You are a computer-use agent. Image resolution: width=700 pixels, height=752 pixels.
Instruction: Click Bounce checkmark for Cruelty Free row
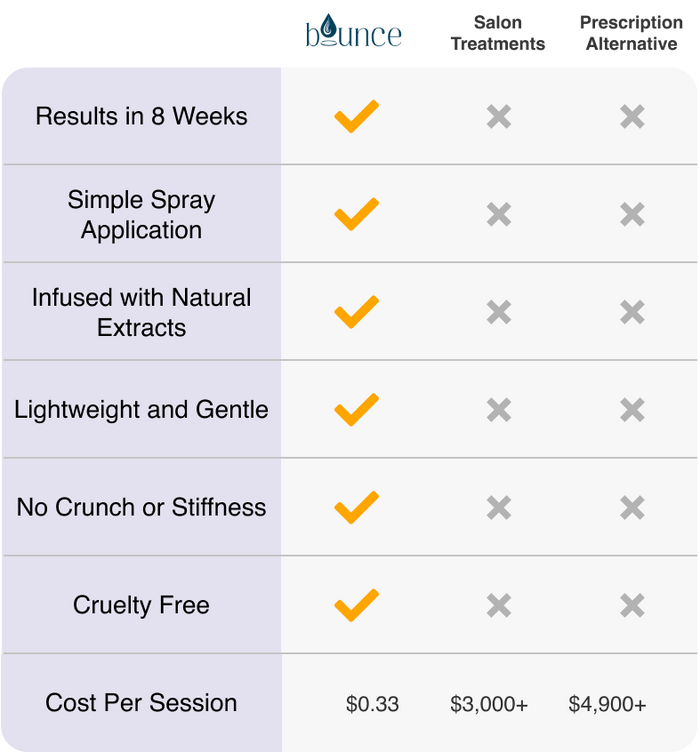point(356,605)
